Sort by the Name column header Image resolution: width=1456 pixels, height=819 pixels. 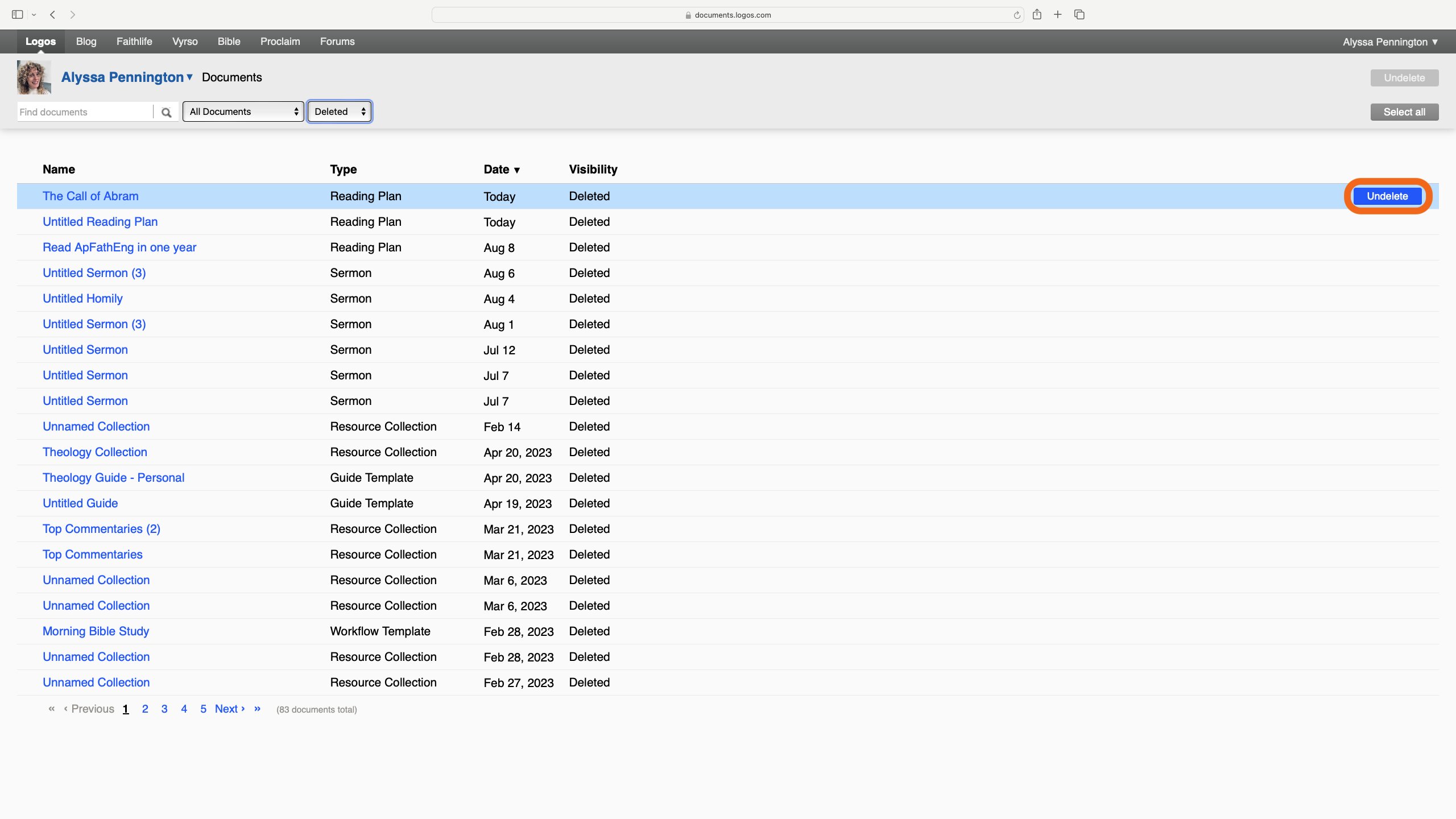[59, 169]
